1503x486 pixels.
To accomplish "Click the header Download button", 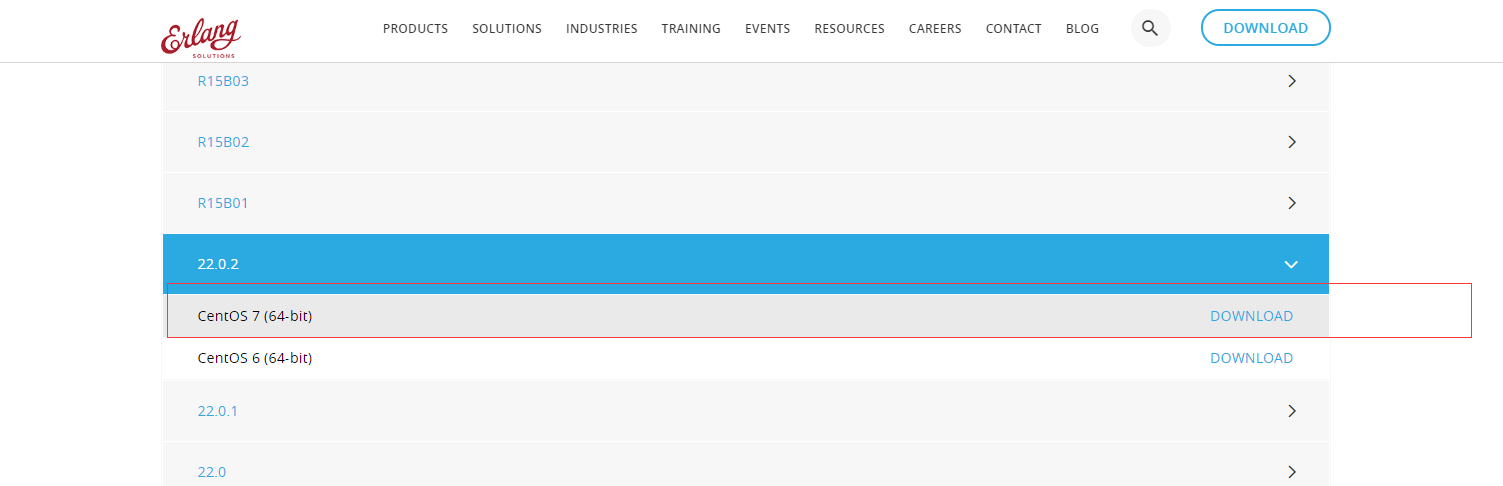I will (1265, 28).
